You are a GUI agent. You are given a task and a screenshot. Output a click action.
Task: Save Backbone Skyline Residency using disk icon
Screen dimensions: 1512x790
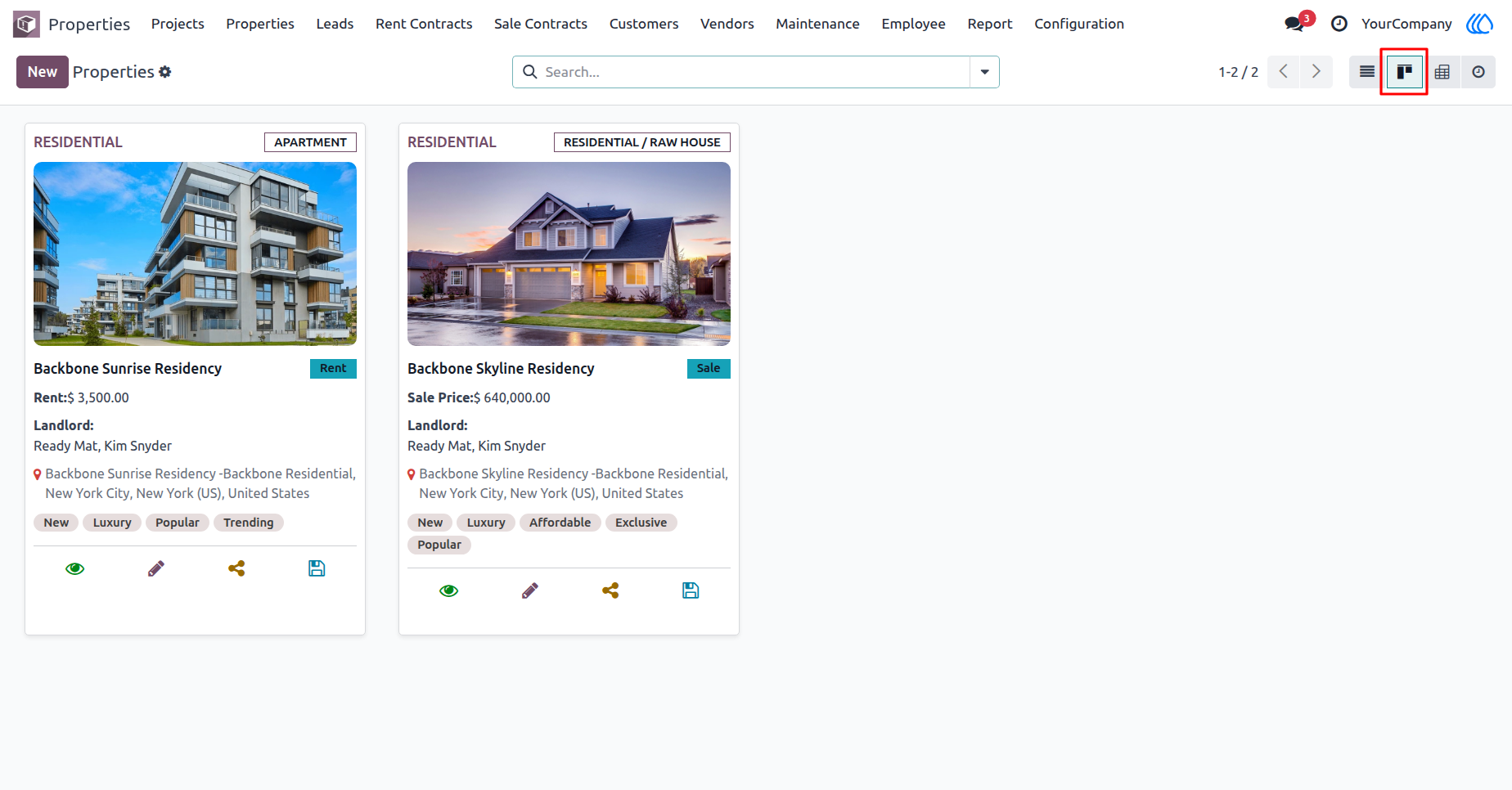tap(691, 590)
